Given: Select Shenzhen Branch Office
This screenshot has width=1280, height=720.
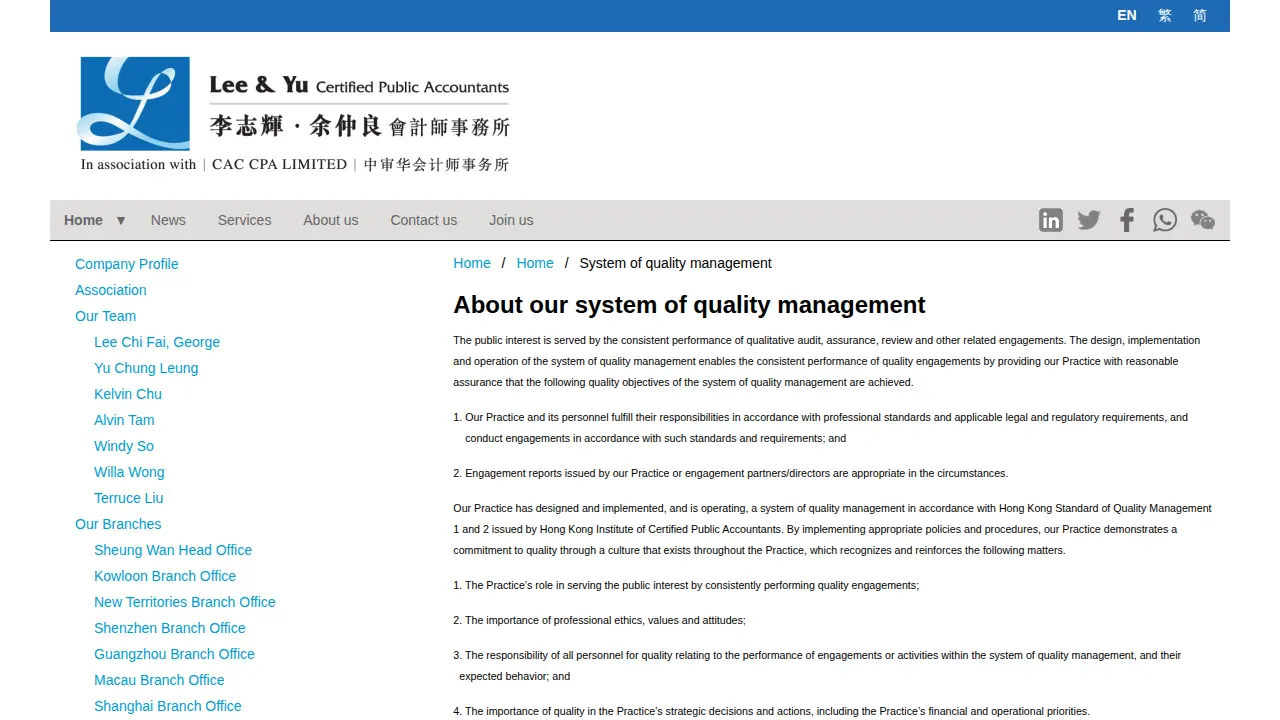Looking at the screenshot, I should click(170, 628).
